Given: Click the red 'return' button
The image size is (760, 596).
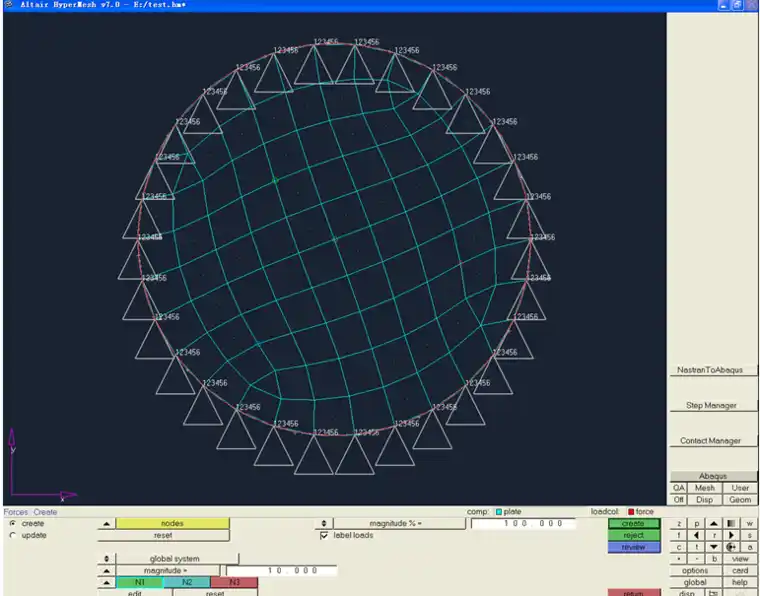Looking at the screenshot, I should [634, 593].
